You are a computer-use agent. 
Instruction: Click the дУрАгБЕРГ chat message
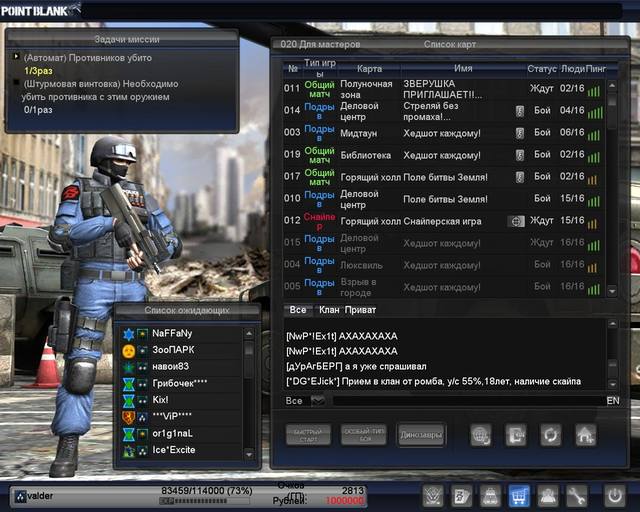click(x=356, y=367)
